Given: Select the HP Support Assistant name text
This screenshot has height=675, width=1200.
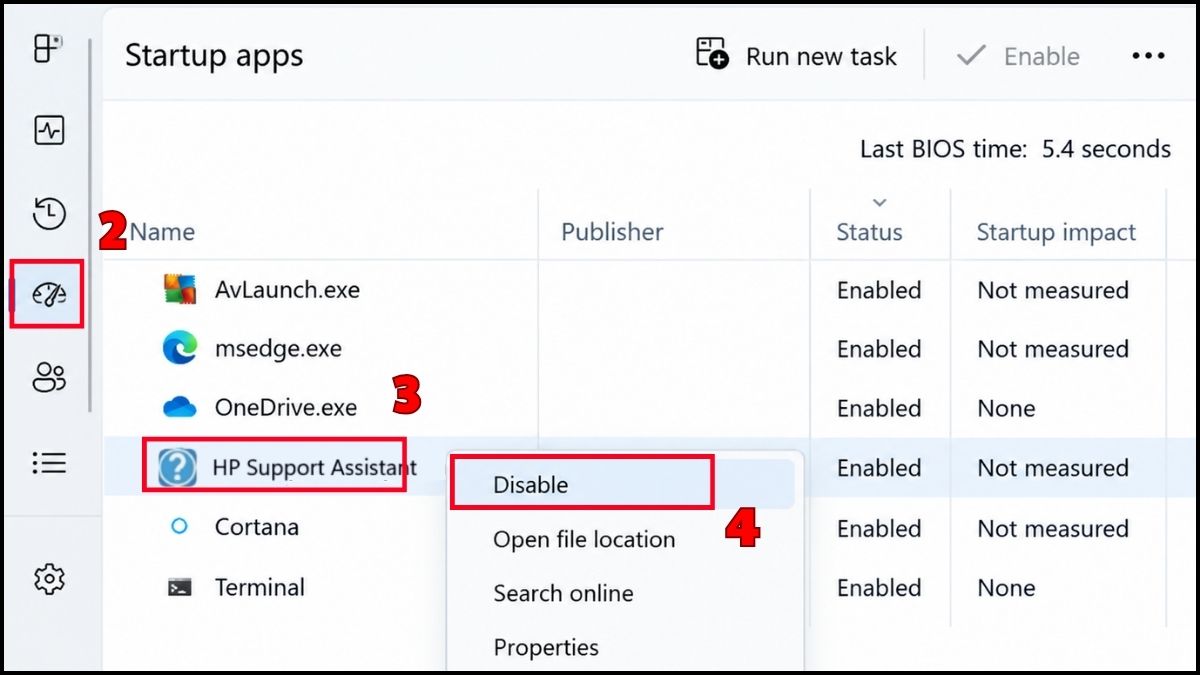Looking at the screenshot, I should [x=315, y=467].
